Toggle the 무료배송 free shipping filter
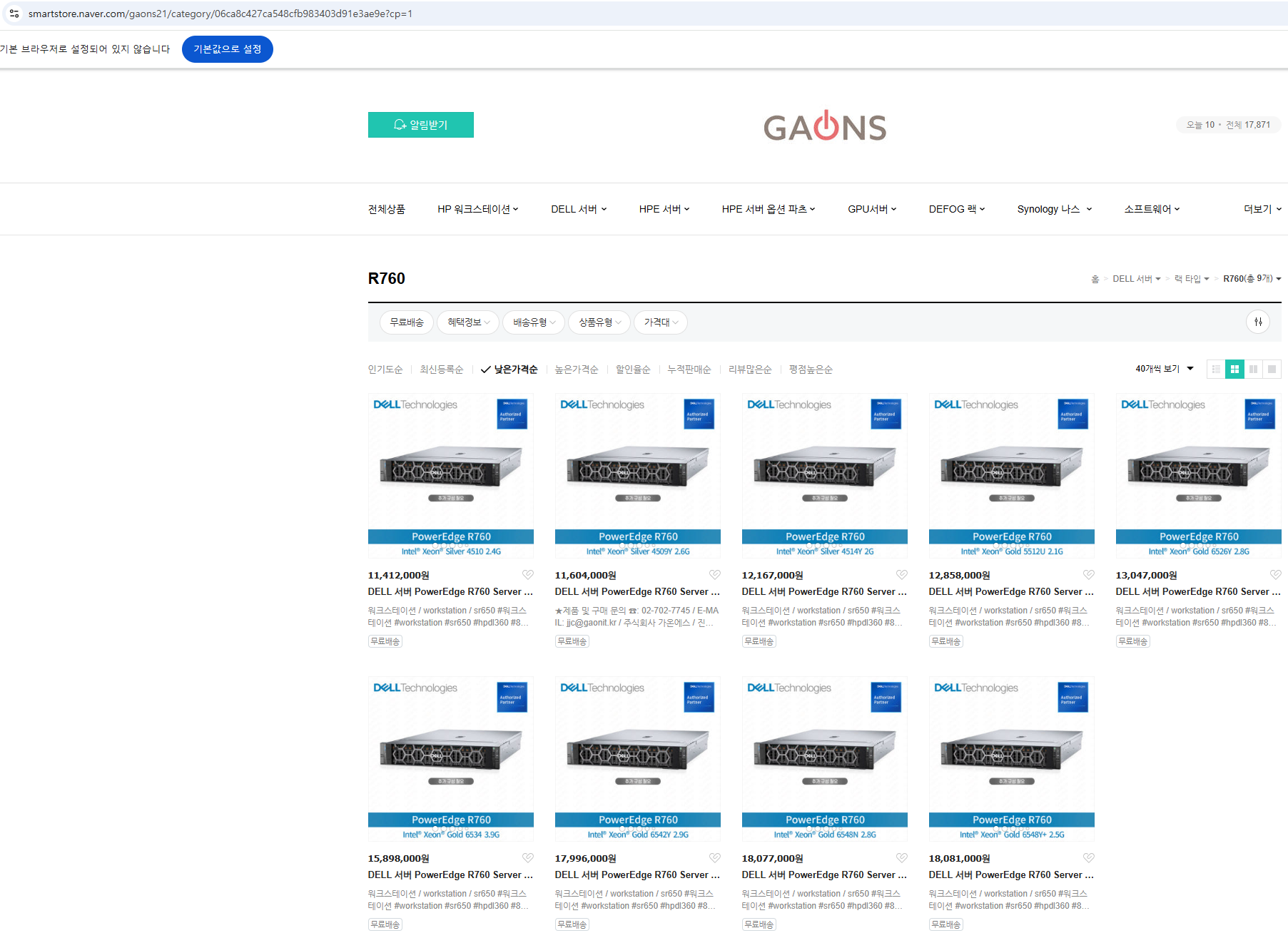This screenshot has height=938, width=1288. 407,322
